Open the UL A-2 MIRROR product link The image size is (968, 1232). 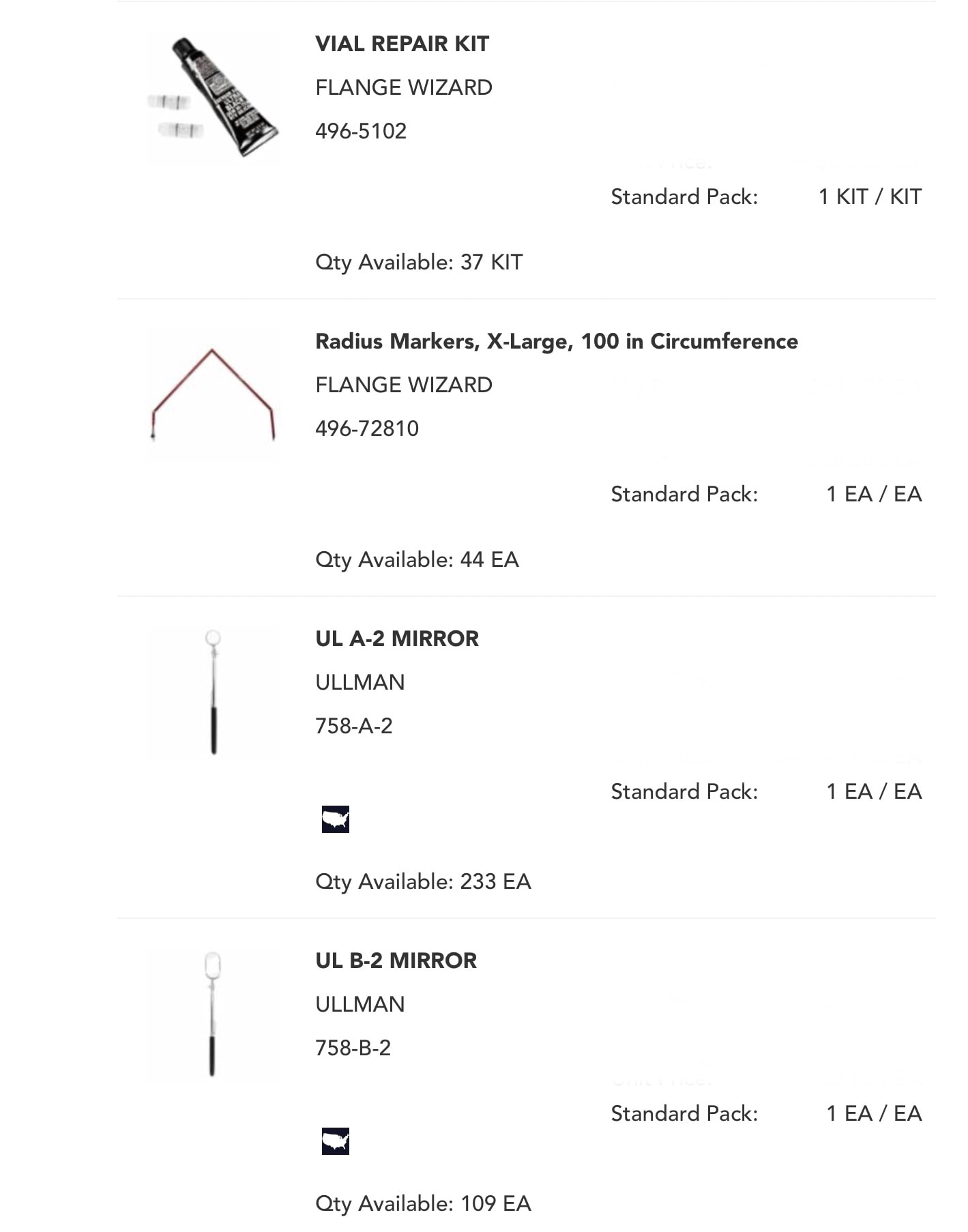coord(397,639)
